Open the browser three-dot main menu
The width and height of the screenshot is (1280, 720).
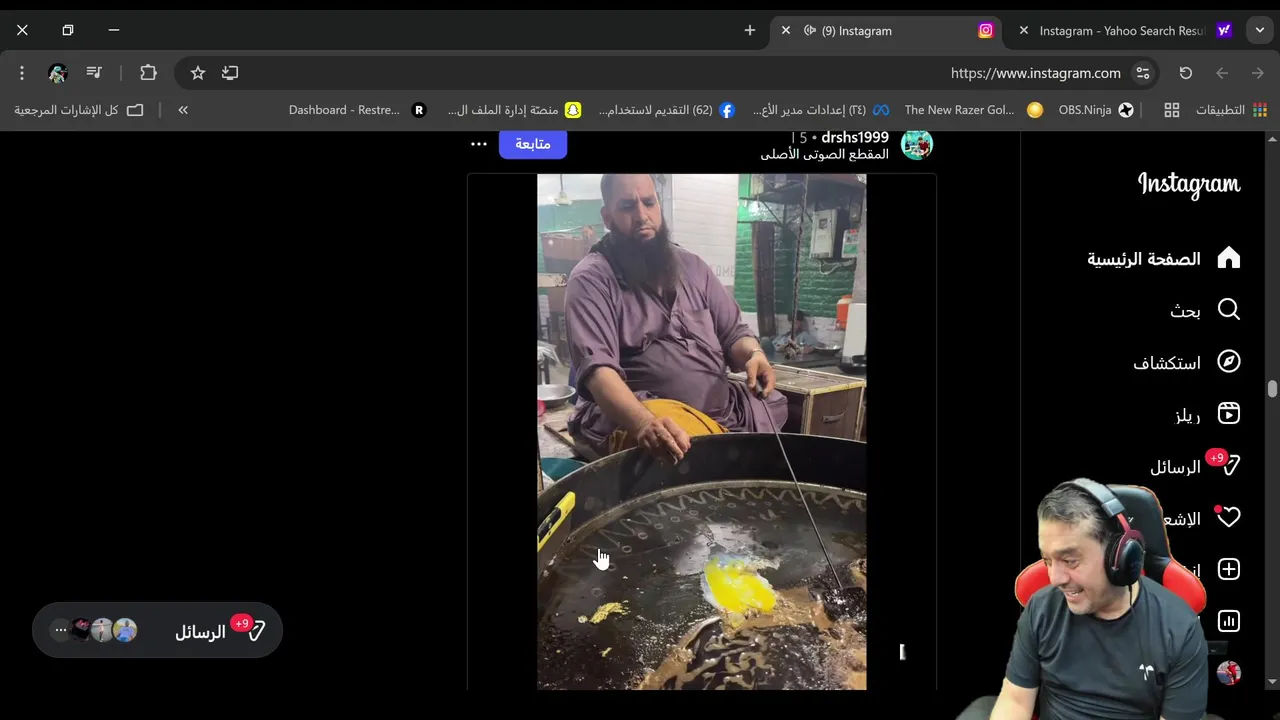click(21, 73)
